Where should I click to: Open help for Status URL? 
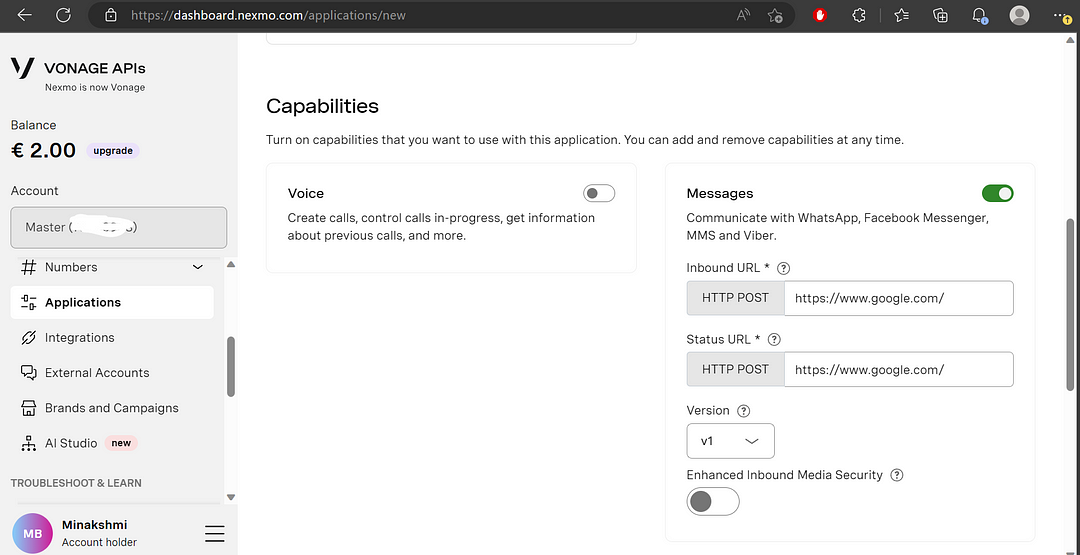774,339
